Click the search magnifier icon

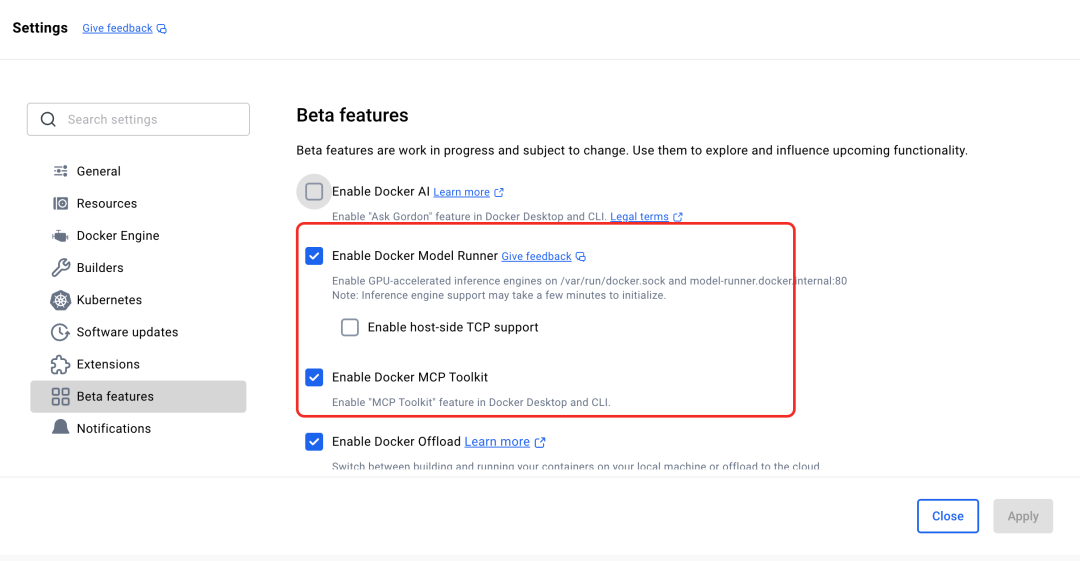[x=48, y=119]
